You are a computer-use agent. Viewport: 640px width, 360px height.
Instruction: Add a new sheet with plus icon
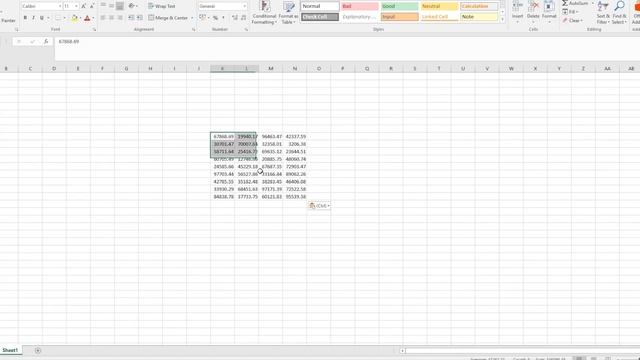[38, 351]
